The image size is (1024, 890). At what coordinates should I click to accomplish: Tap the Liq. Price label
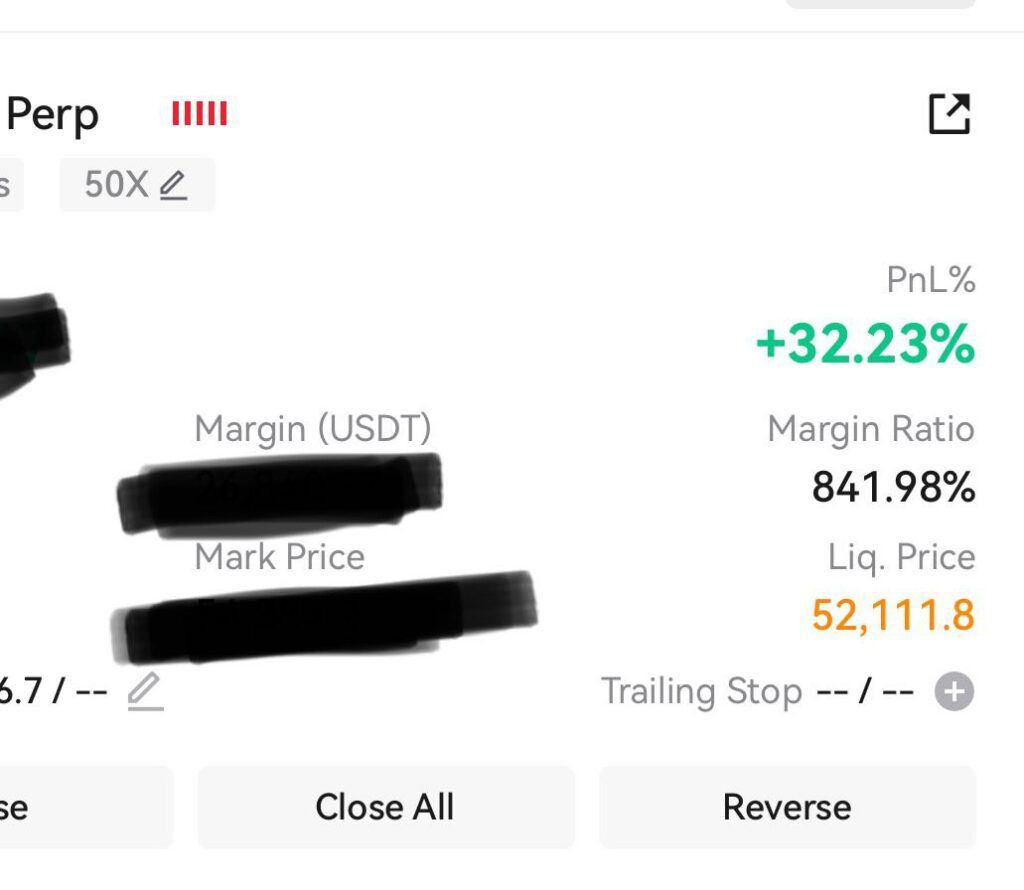[901, 558]
